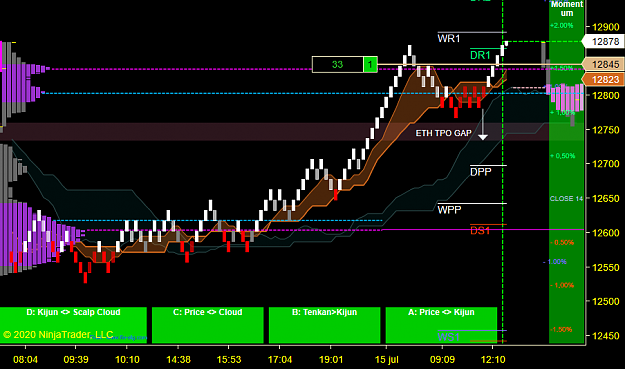
Task: Click the 12700 price axis label
Action: [606, 164]
